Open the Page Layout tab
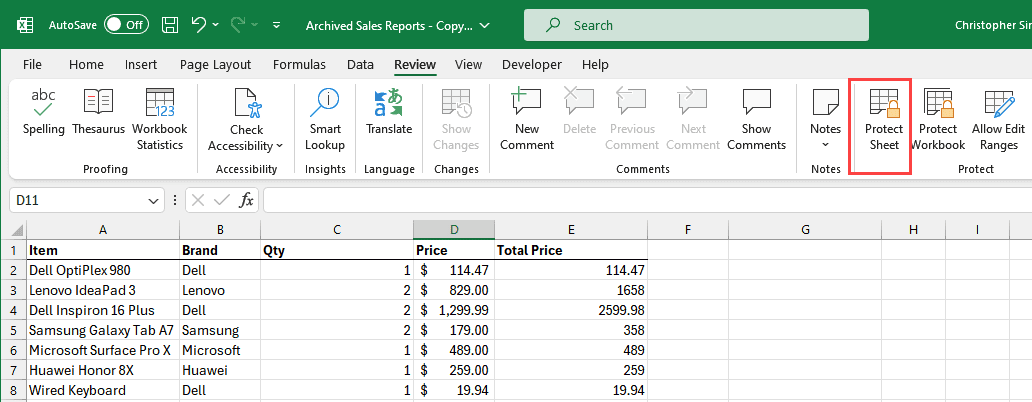This screenshot has height=402, width=1032. tap(215, 64)
